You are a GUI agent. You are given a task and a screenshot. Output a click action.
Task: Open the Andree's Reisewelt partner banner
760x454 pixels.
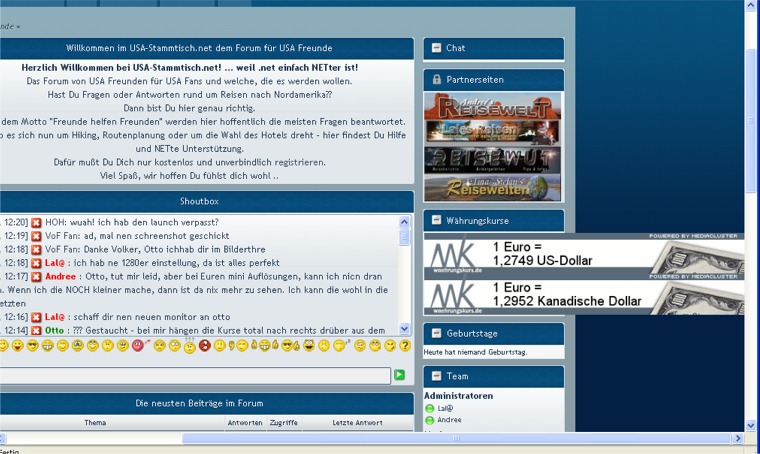[x=491, y=106]
